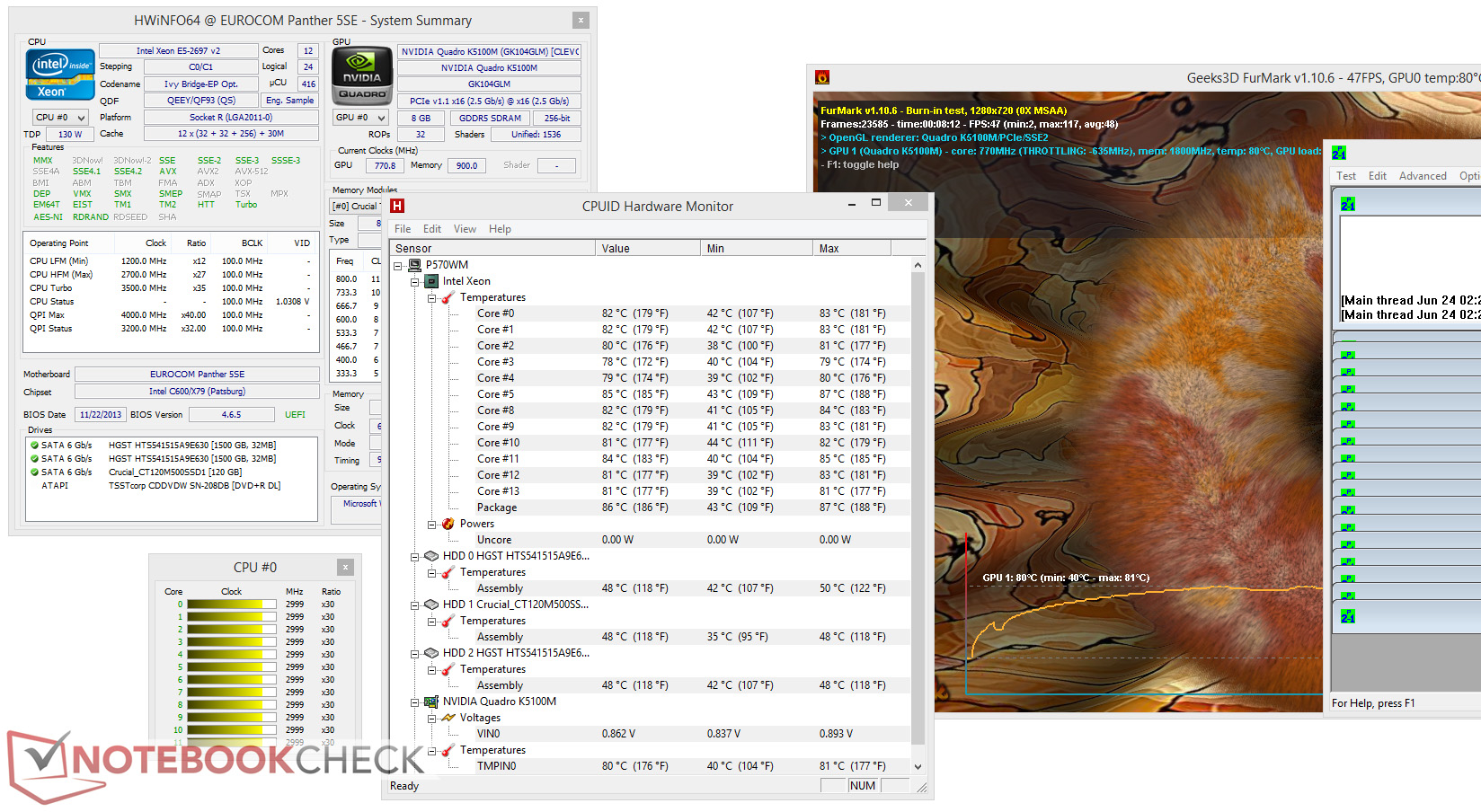Click Core 9 clock bar in CPU #0 window

coord(232,718)
